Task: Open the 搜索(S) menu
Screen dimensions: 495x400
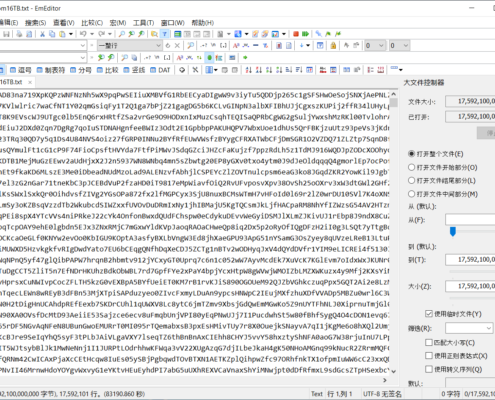Action: coord(35,23)
